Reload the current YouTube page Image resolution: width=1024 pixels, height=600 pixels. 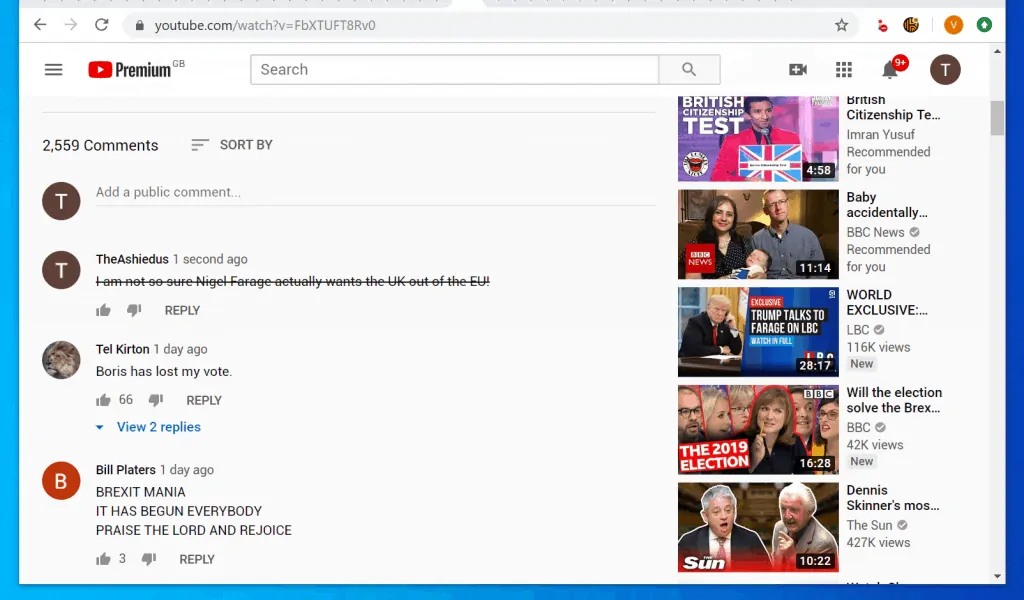(101, 24)
